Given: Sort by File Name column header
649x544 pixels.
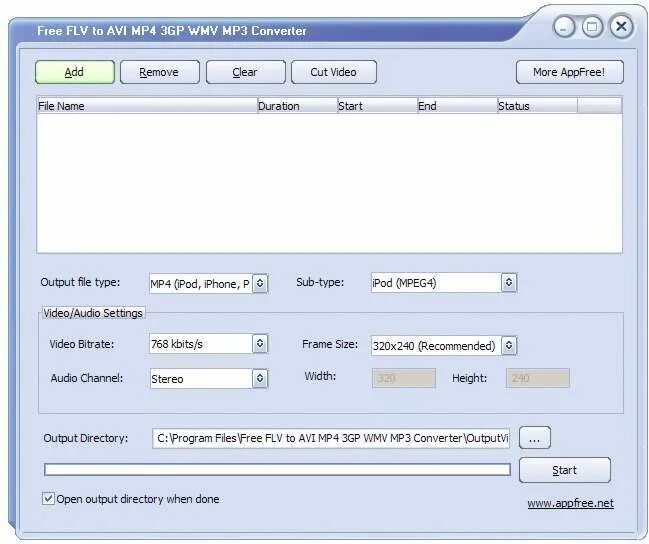Looking at the screenshot, I should (147, 106).
